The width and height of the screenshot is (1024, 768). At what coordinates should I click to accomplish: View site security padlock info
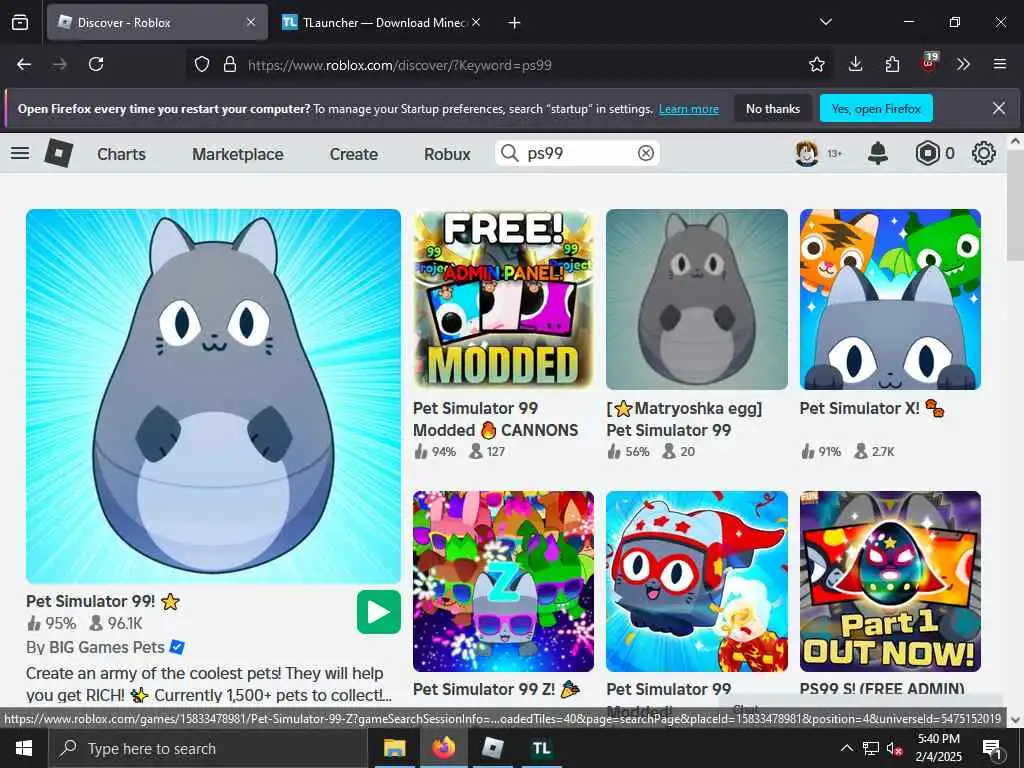pos(229,64)
